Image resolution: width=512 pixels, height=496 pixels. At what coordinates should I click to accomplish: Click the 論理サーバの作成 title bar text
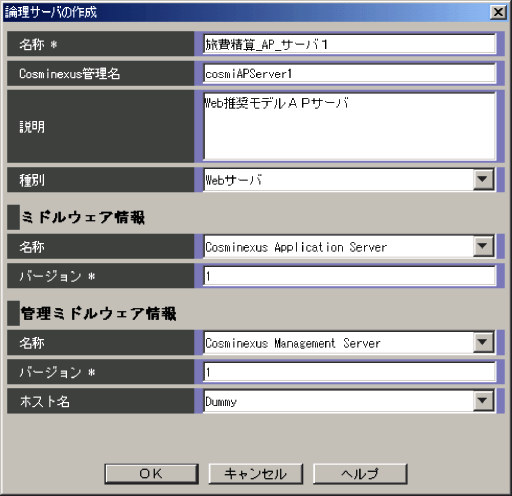click(x=51, y=12)
